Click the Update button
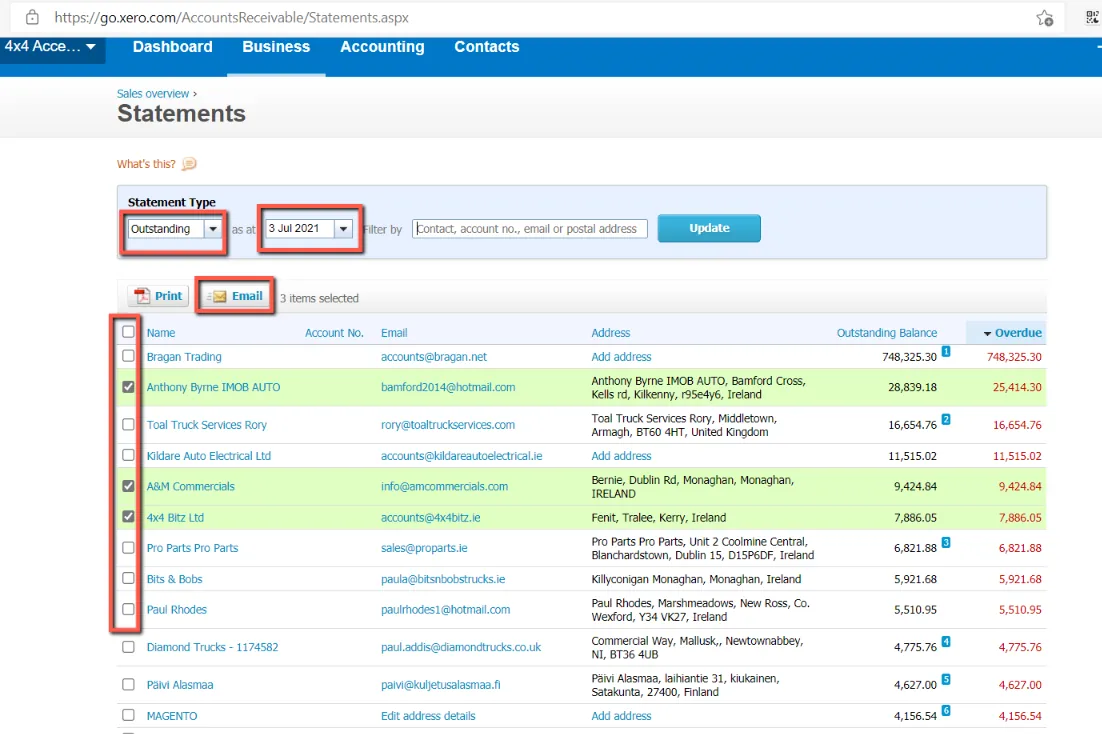The image size is (1102, 734). [709, 228]
